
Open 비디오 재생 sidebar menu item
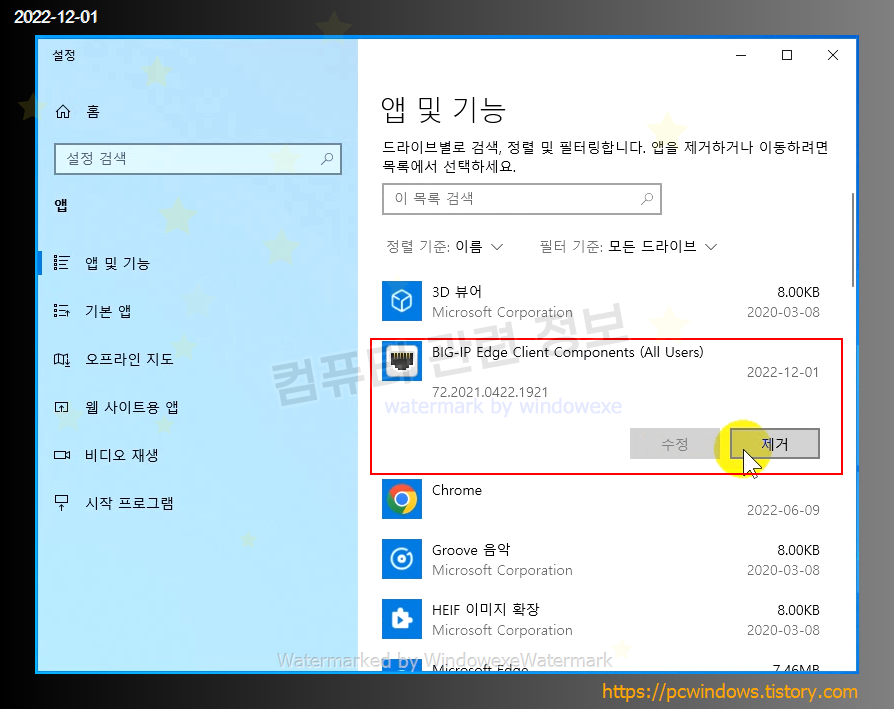pyautogui.click(x=198, y=455)
